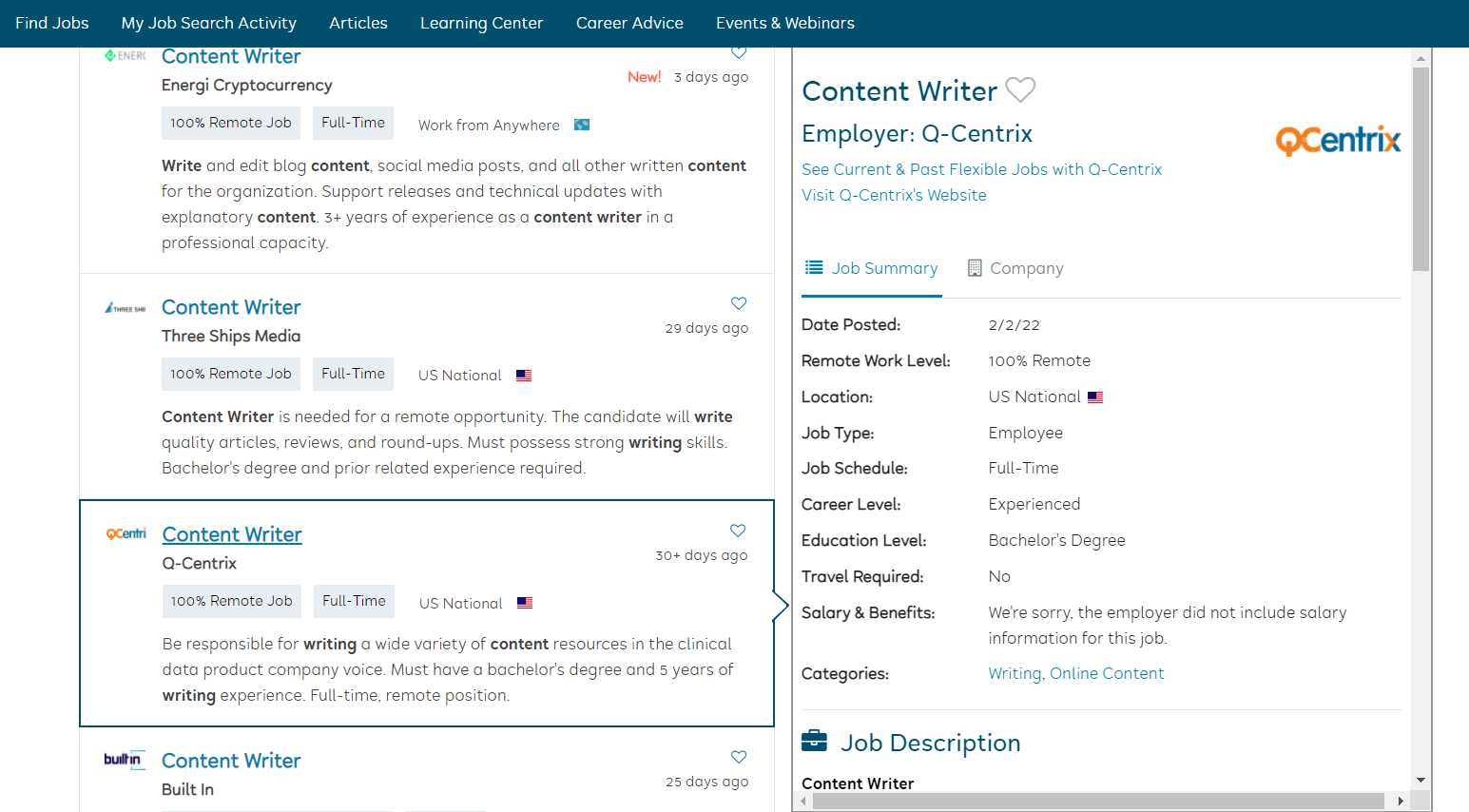Click the heart beside the detail panel title
The width and height of the screenshot is (1469, 812).
pyautogui.click(x=1020, y=89)
